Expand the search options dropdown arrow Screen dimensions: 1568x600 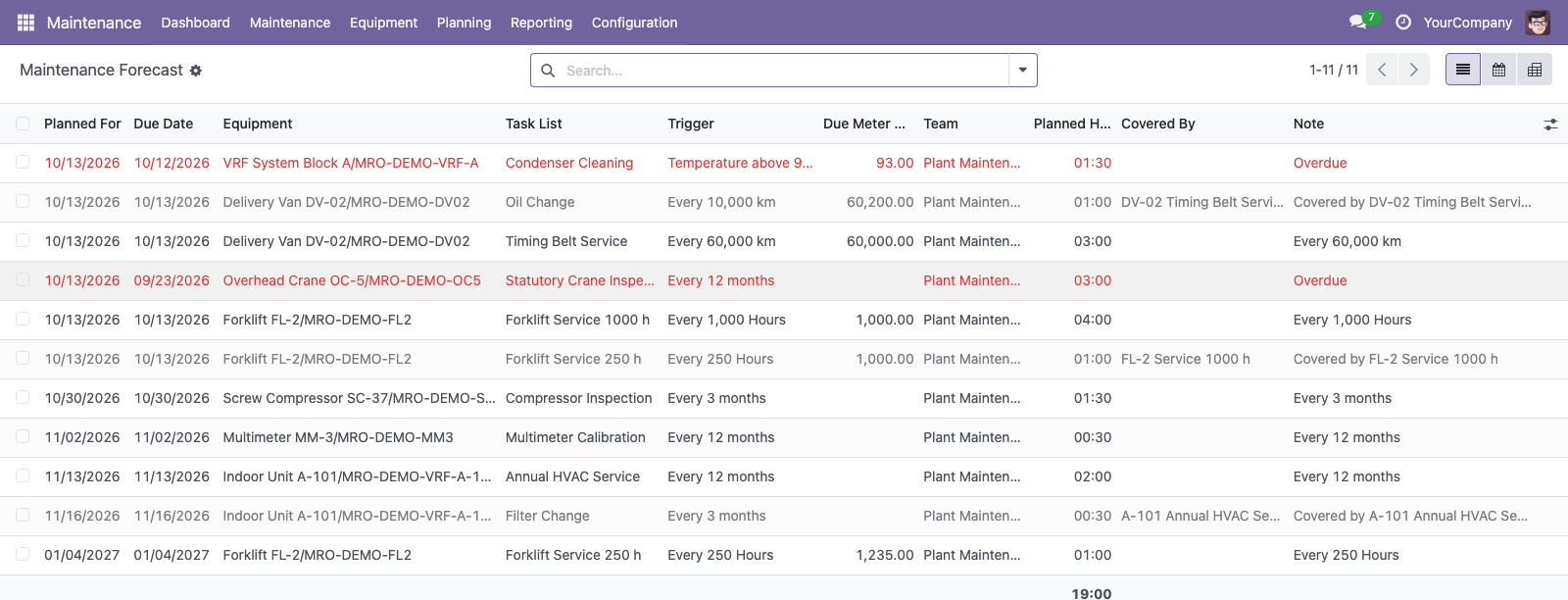coord(1022,70)
